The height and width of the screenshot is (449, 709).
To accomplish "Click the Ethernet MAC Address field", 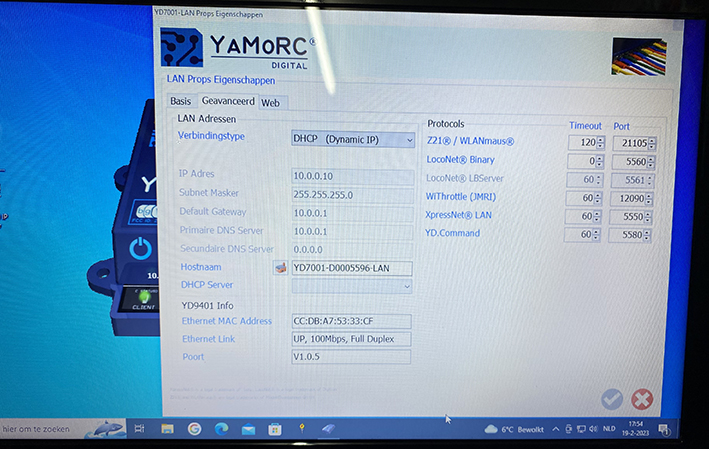I will point(352,321).
